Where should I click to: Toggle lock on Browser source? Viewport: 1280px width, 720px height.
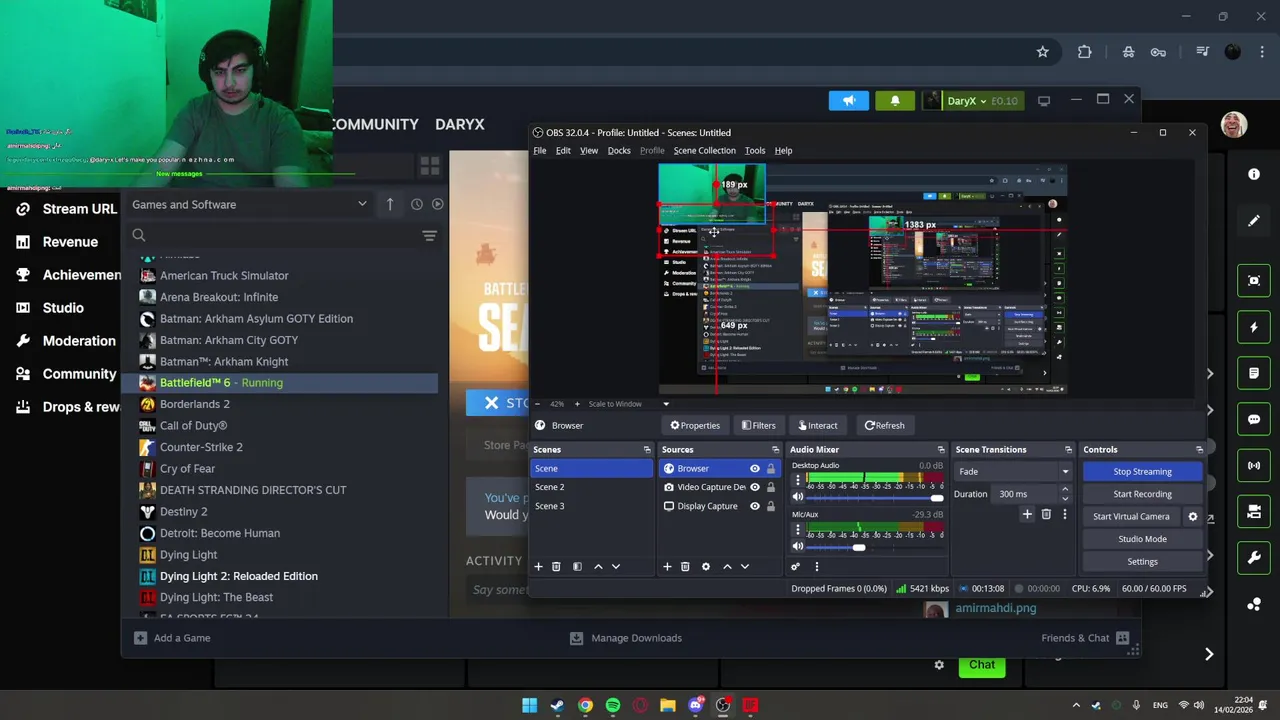770,469
